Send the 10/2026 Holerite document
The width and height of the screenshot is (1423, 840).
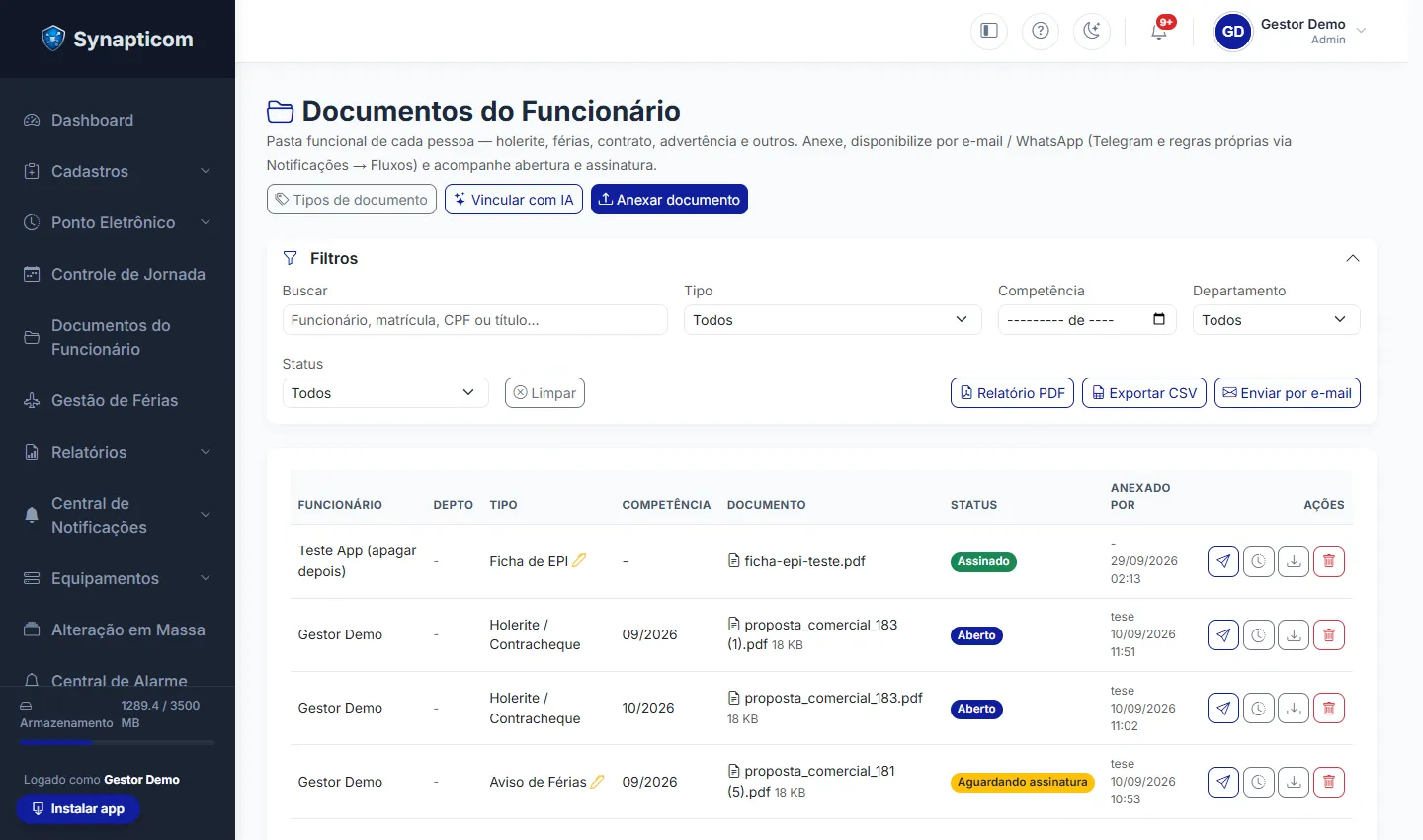pyautogui.click(x=1223, y=708)
